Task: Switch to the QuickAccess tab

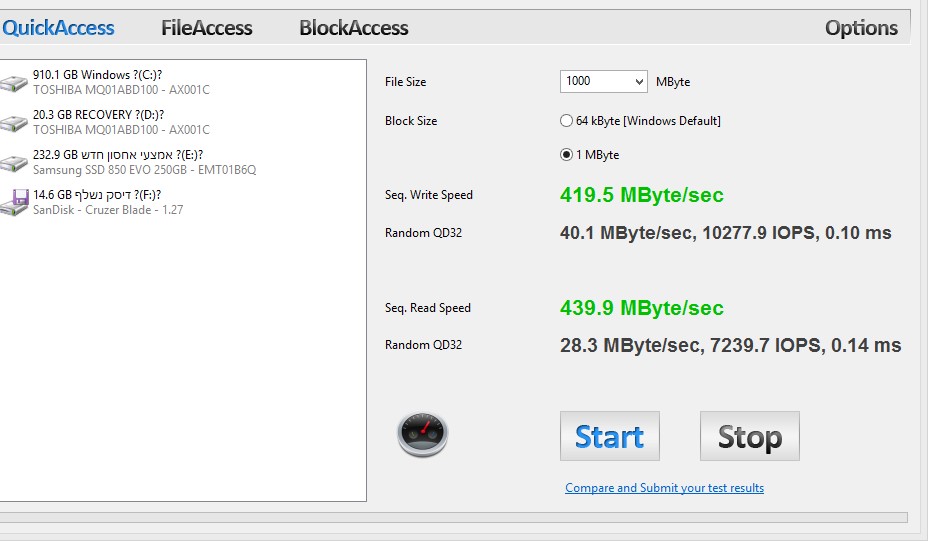Action: point(58,28)
